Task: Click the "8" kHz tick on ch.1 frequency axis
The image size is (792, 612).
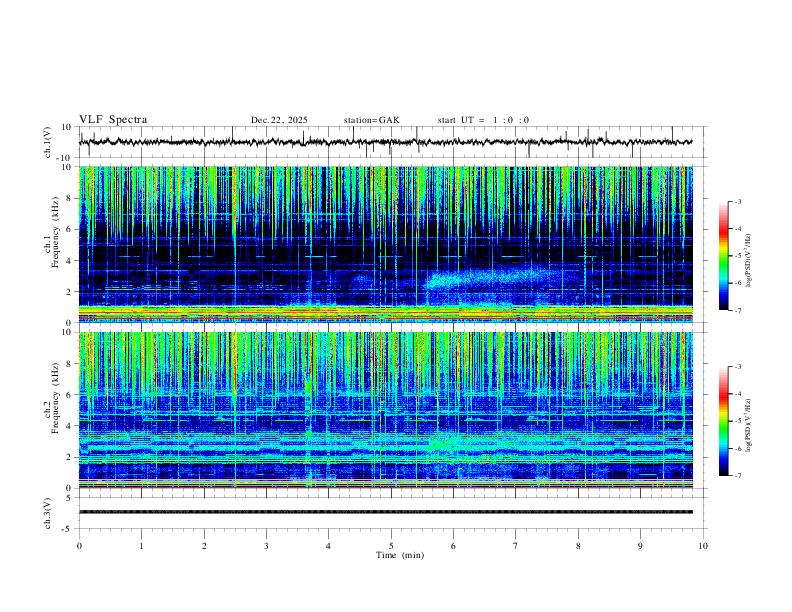Action: 69,198
